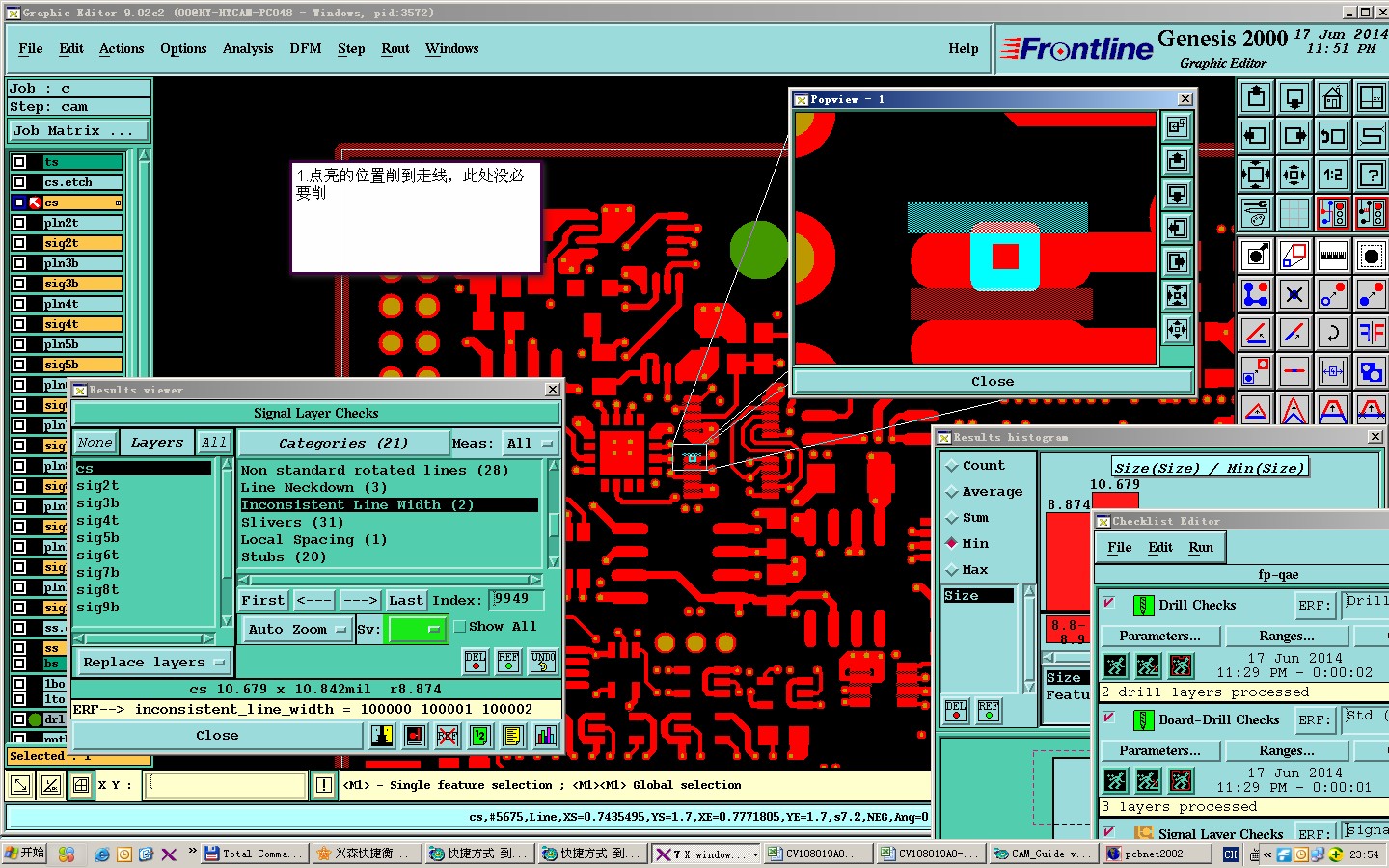Click the Index field showing 9949
This screenshot has height=868, width=1389.
[x=516, y=600]
